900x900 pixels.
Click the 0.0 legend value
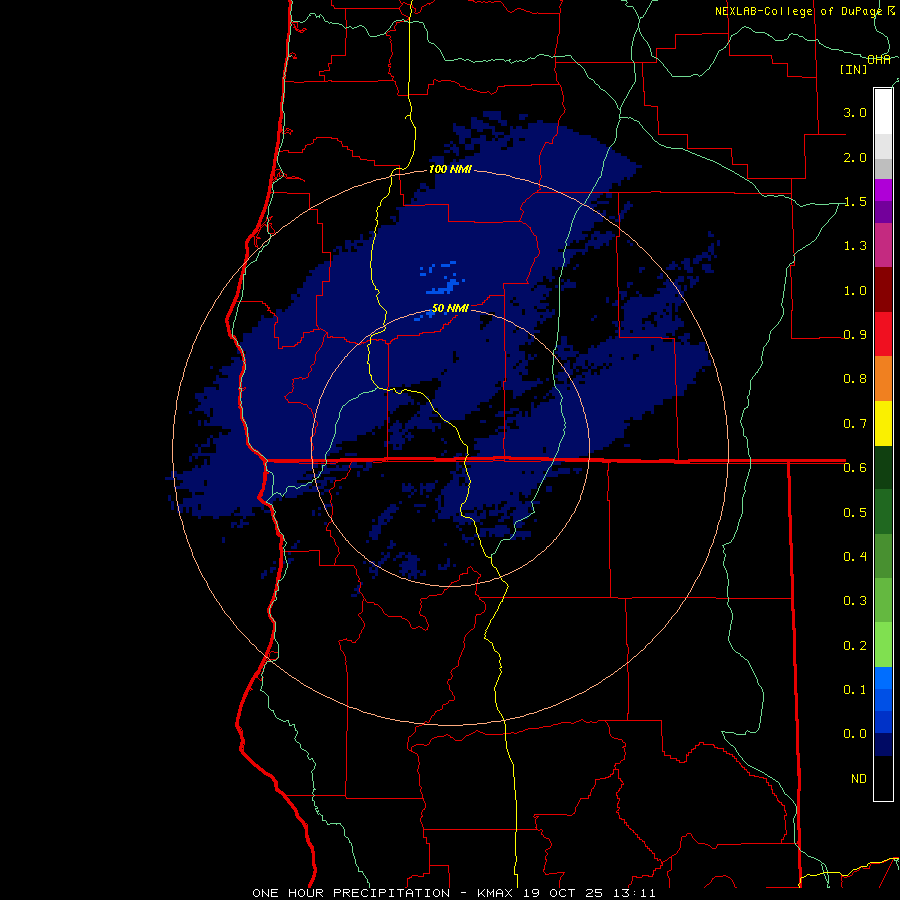855,734
